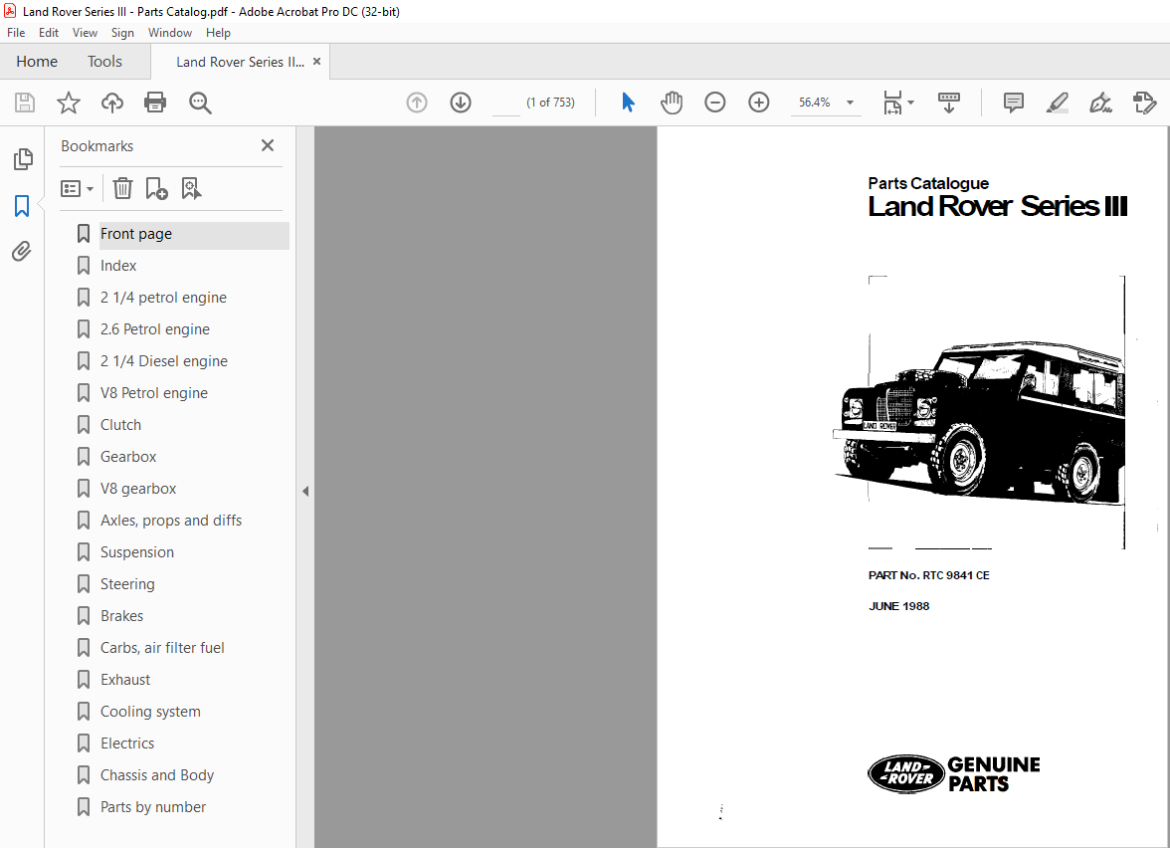Select the Highlight text pen tool
This screenshot has width=1170, height=848.
(x=1057, y=102)
